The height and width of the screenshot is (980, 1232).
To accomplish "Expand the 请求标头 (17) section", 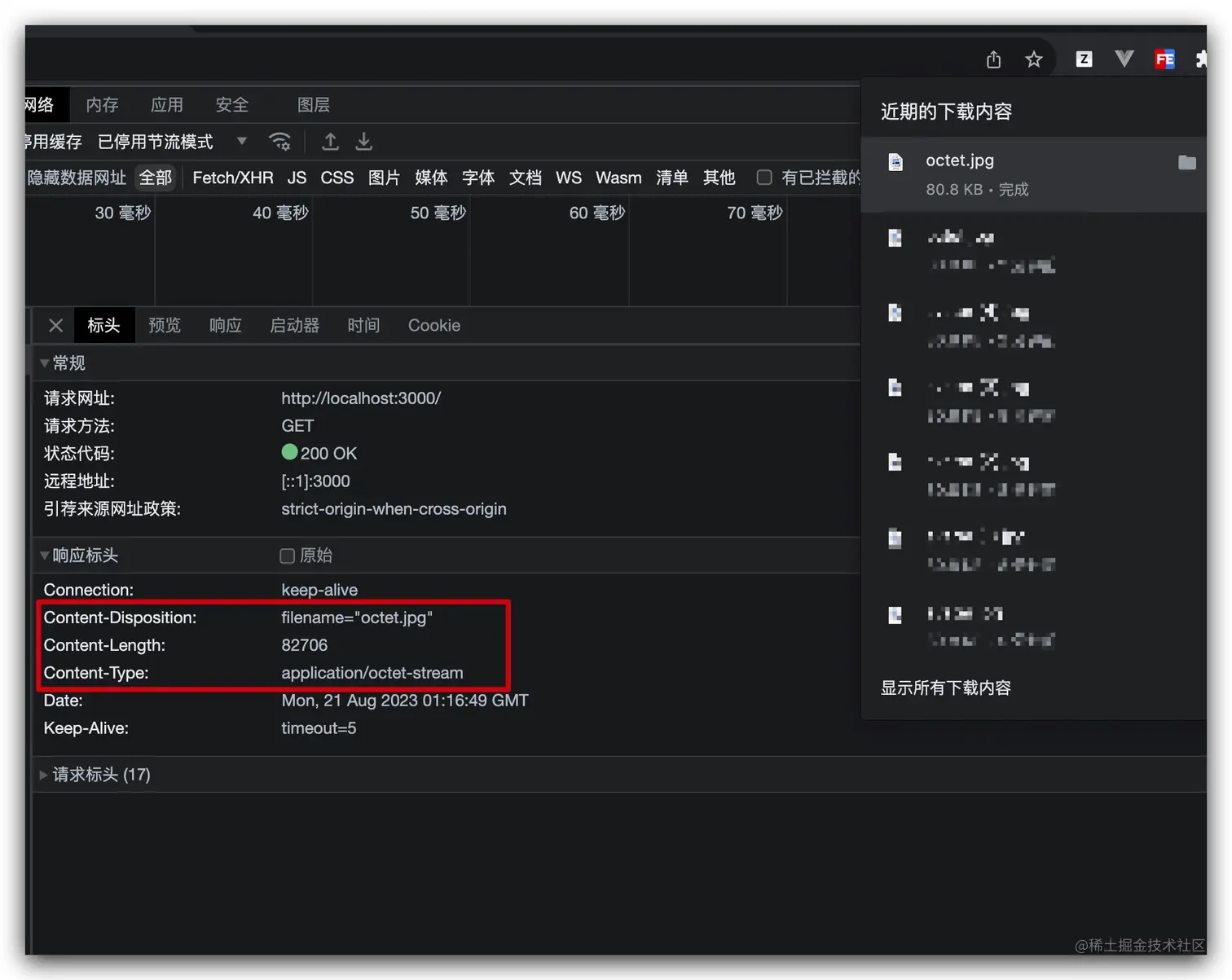I will coord(43,775).
